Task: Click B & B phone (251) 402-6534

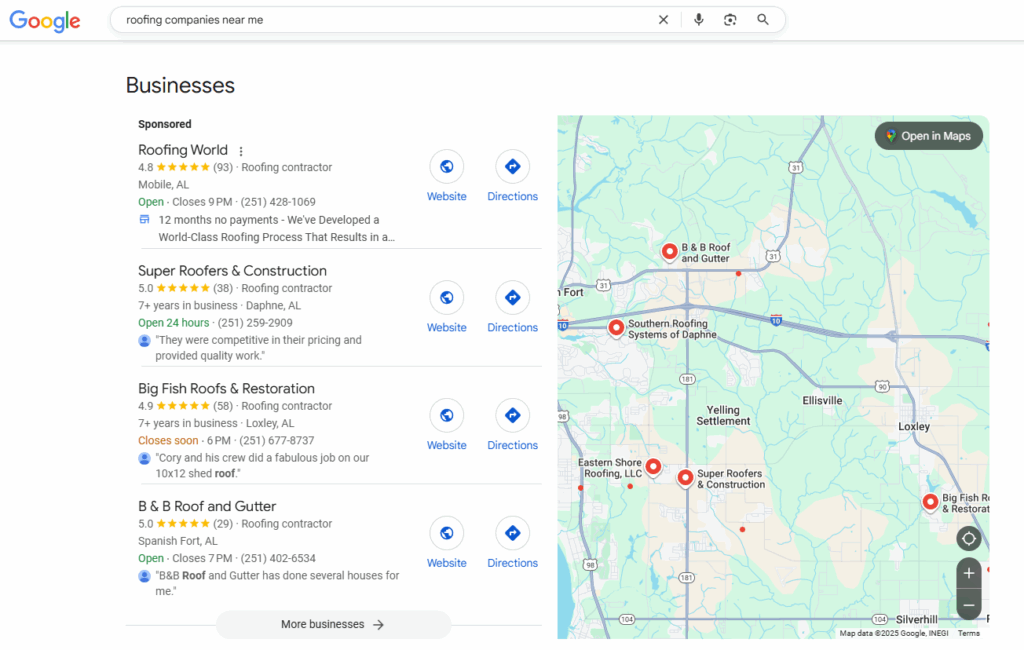Action: pos(278,558)
